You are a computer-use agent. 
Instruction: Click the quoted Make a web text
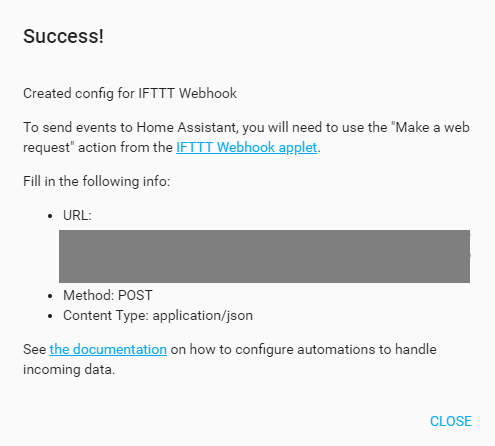click(x=430, y=127)
